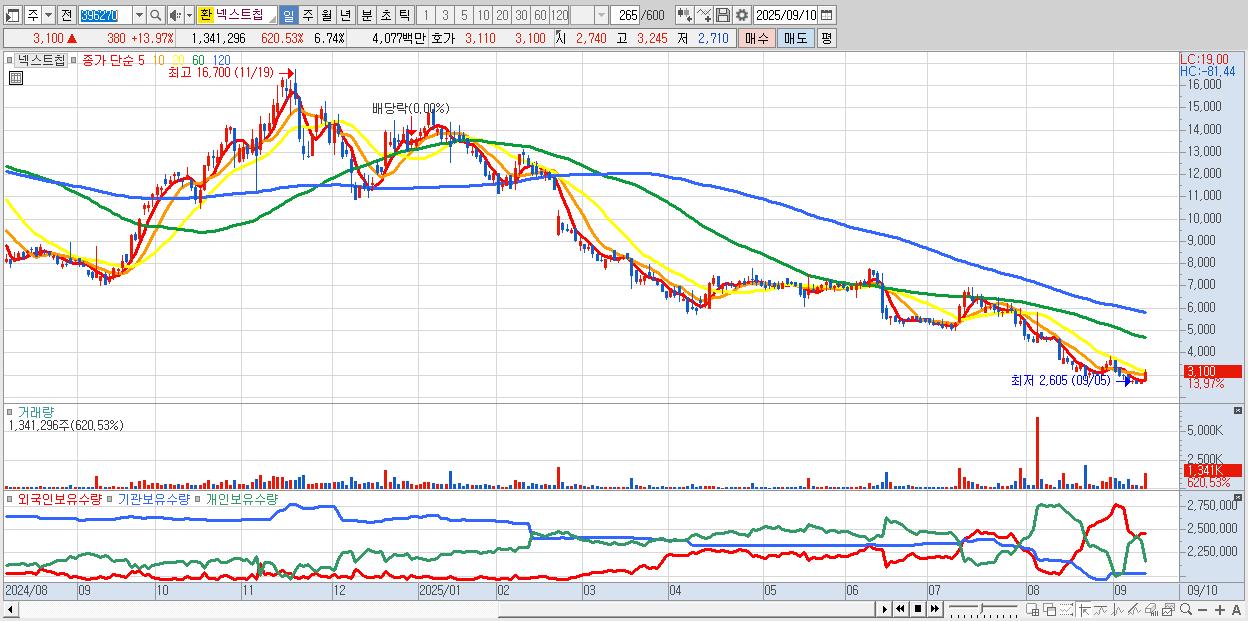
Task: Select the 주 weekly period button
Action: (x=307, y=15)
